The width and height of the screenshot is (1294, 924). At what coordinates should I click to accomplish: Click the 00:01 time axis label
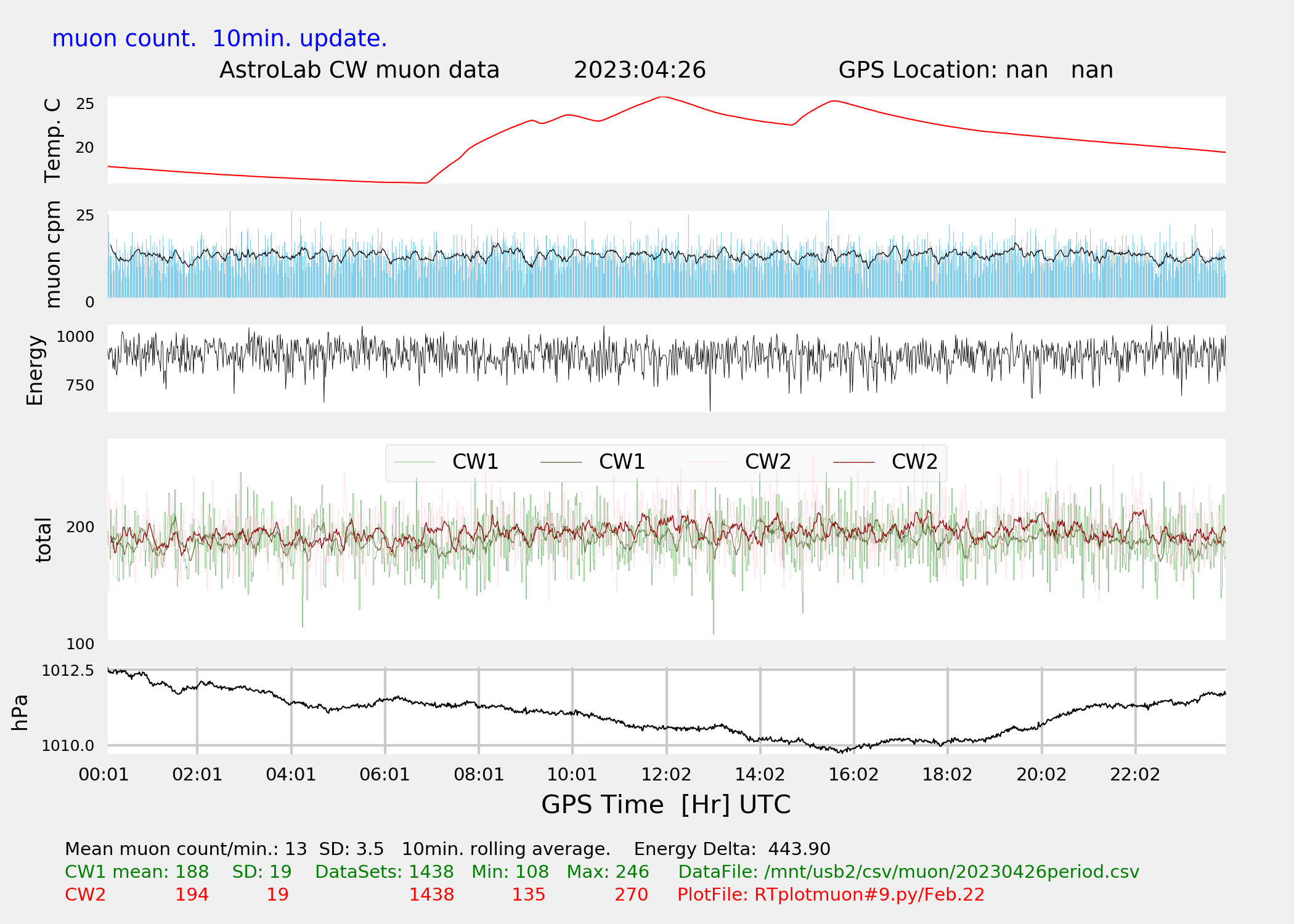tap(104, 774)
